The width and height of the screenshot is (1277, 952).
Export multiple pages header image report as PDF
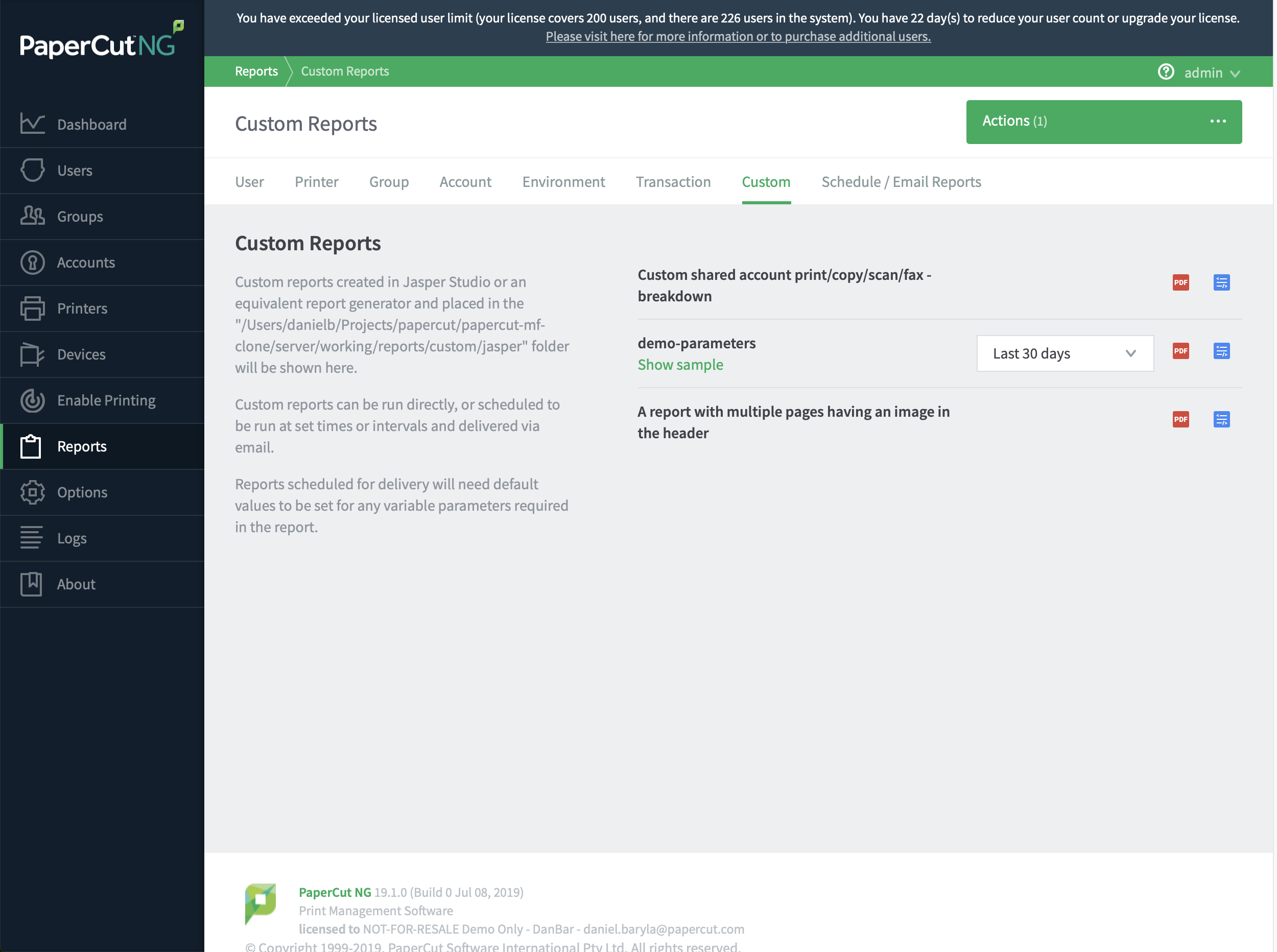(x=1181, y=419)
